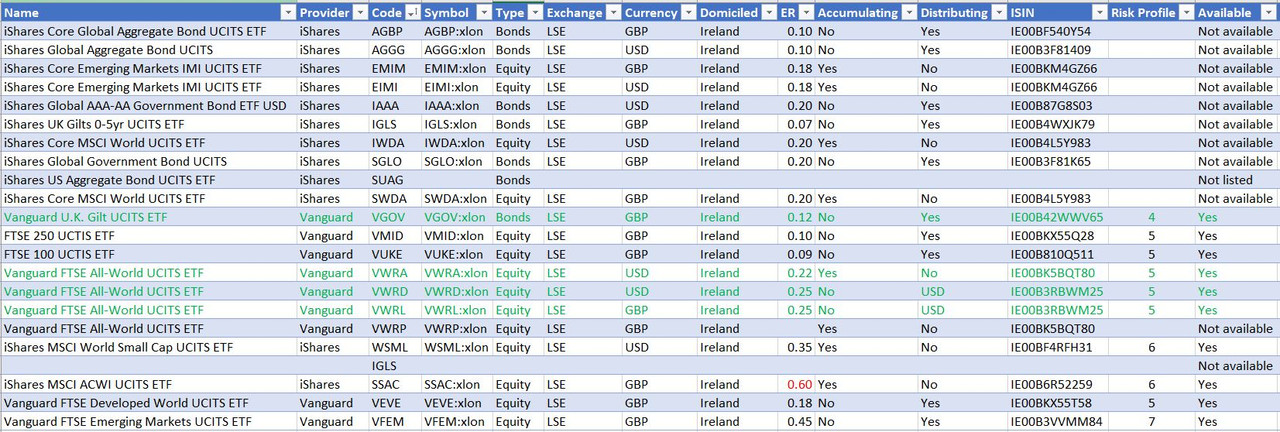Select ISIN cell IE00BKX55Q28
The width and height of the screenshot is (1280, 432).
[1058, 236]
